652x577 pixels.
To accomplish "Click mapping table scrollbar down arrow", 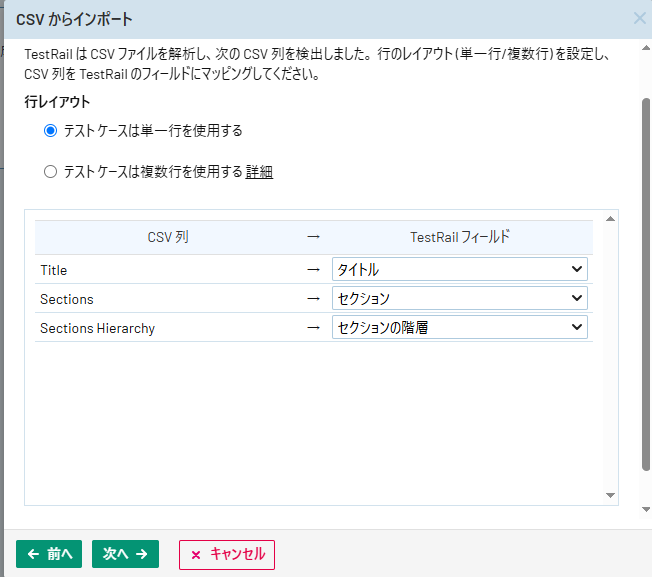I will (610, 496).
